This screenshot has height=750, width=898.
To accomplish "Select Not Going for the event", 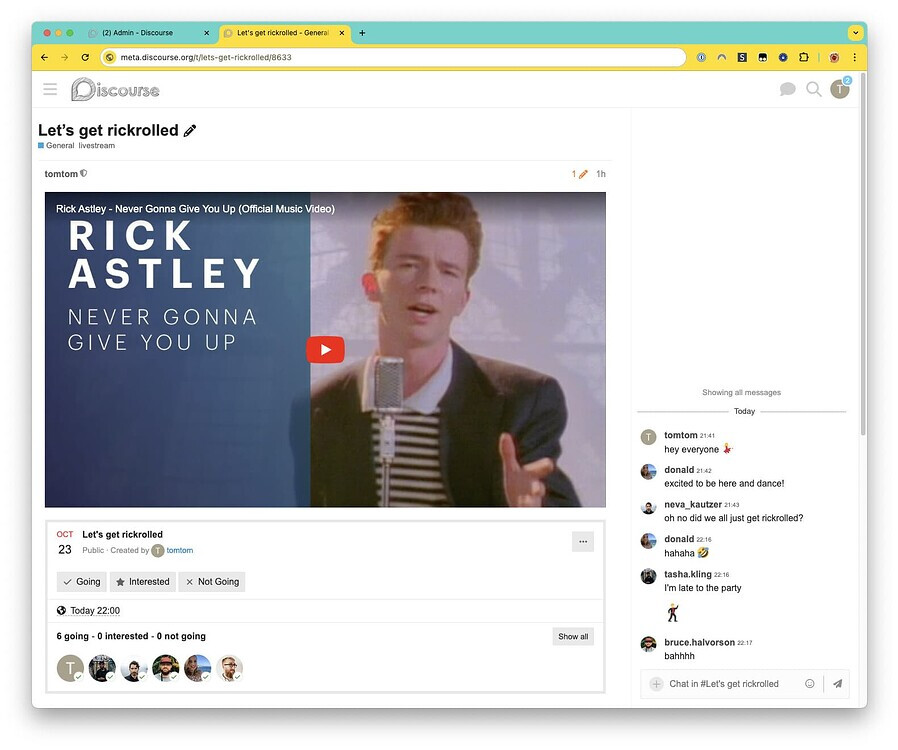I will (211, 582).
